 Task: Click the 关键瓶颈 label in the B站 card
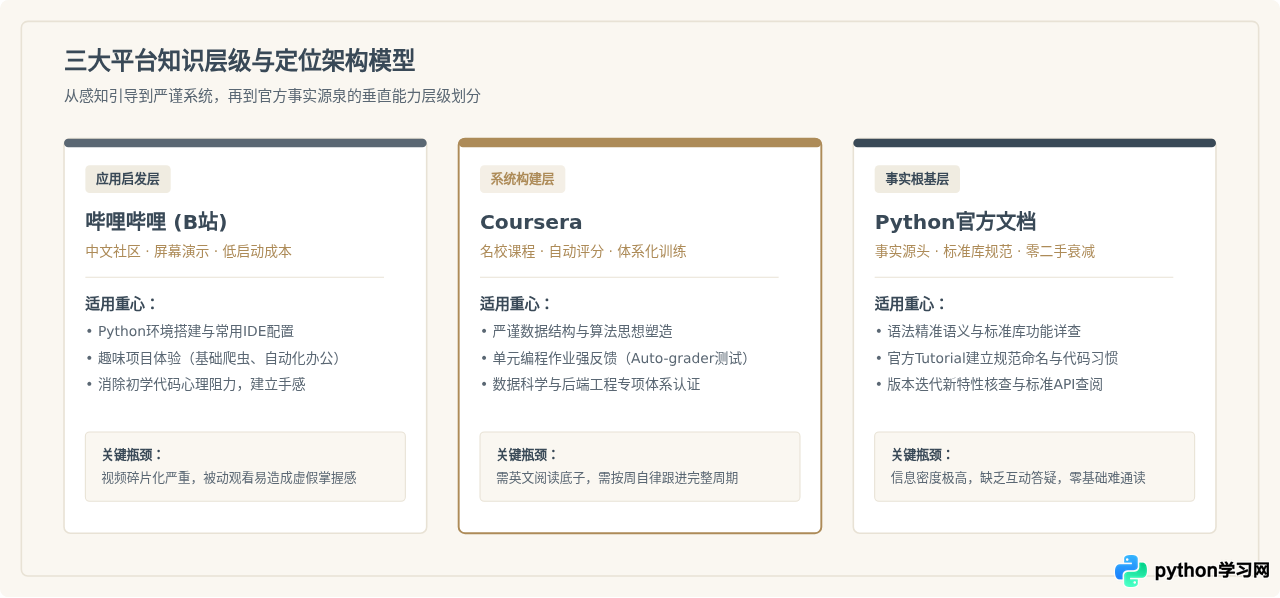coord(132,454)
